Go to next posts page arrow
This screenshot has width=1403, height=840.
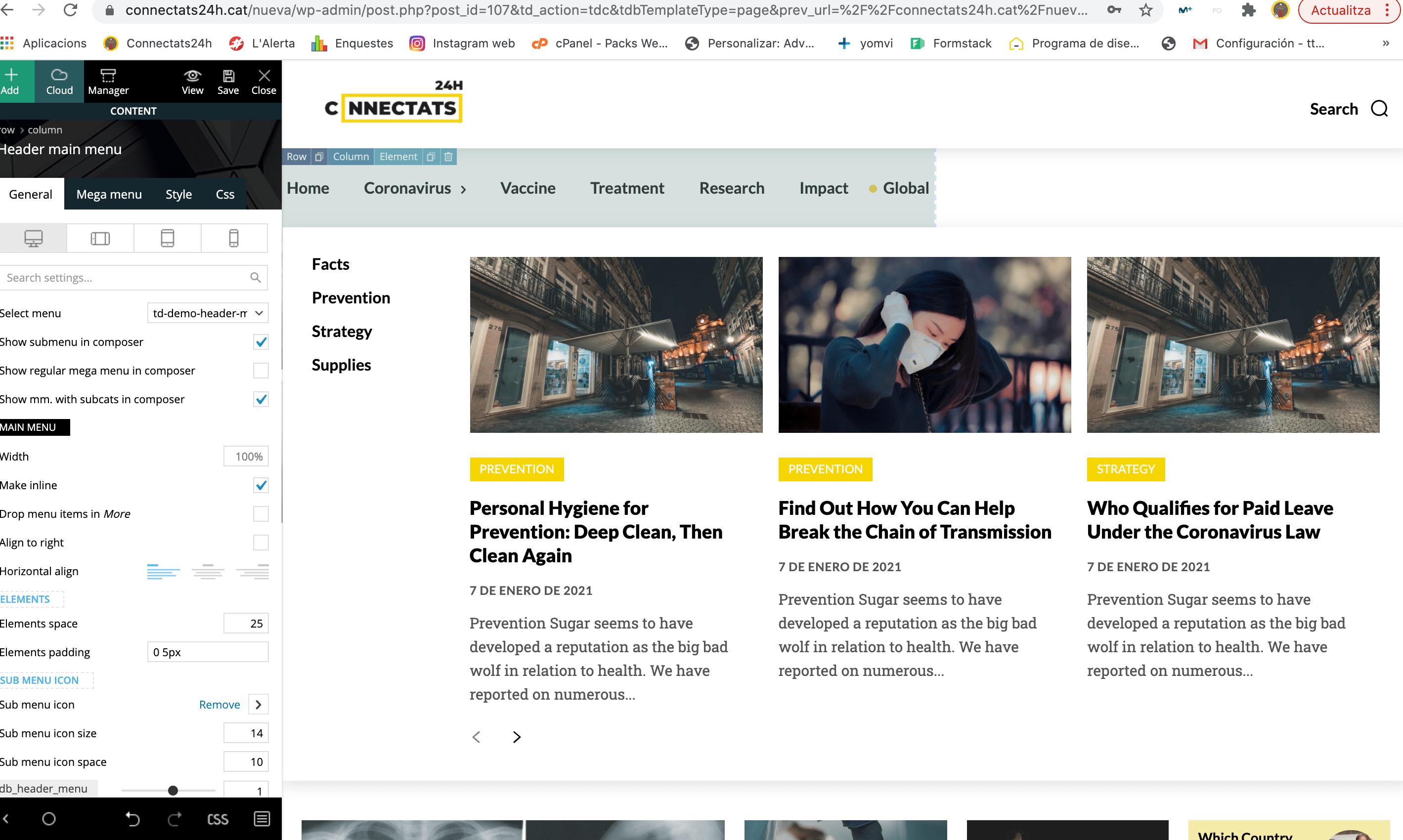pos(516,737)
